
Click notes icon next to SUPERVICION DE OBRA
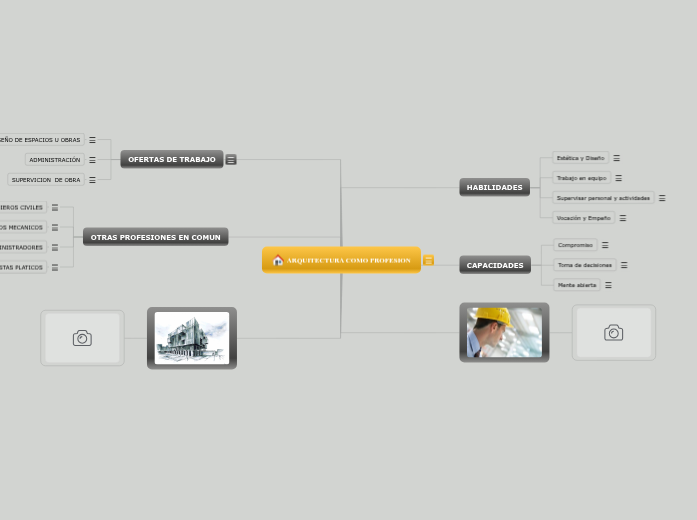click(92, 180)
